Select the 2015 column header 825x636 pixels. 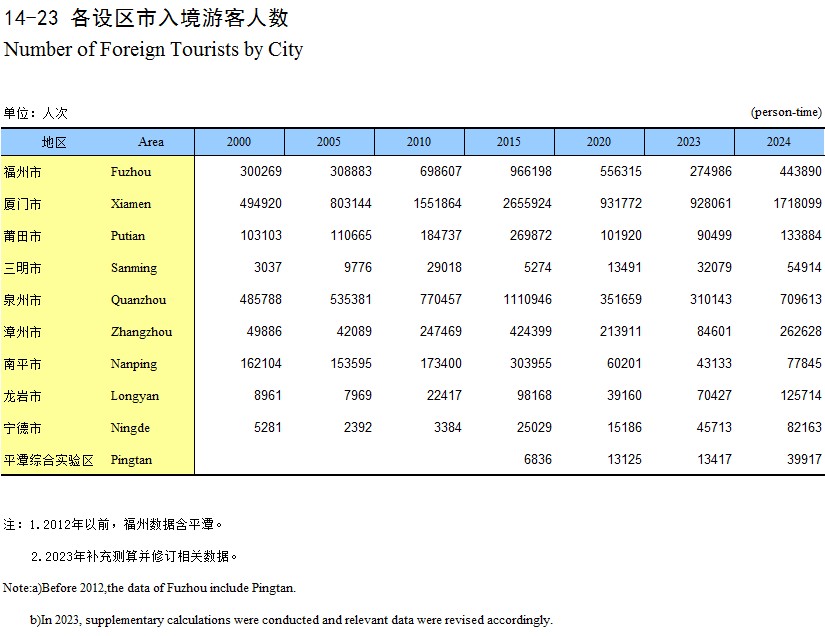508,142
